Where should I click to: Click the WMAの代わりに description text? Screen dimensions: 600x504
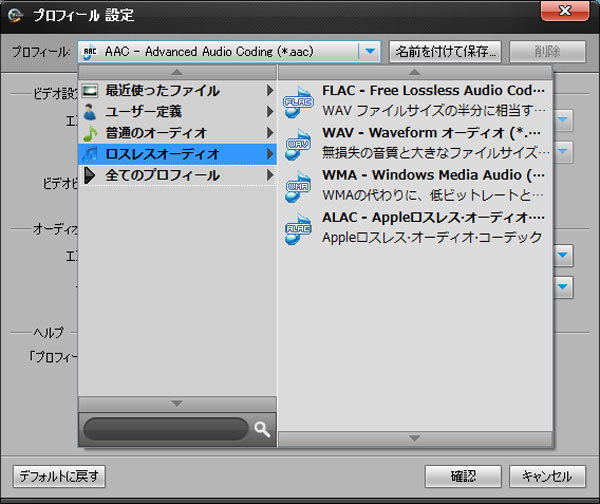433,196
